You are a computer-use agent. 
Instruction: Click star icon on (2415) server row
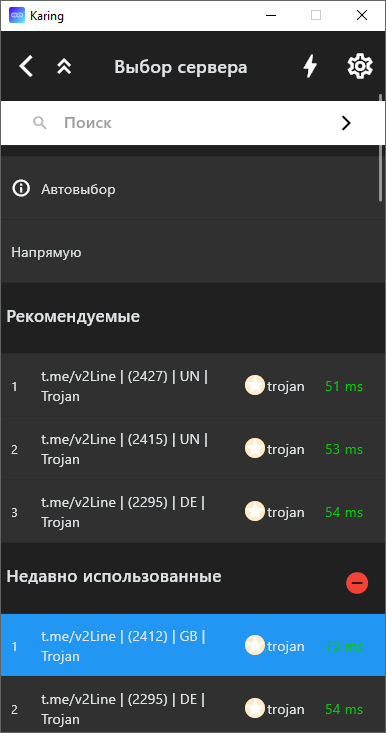(255, 449)
